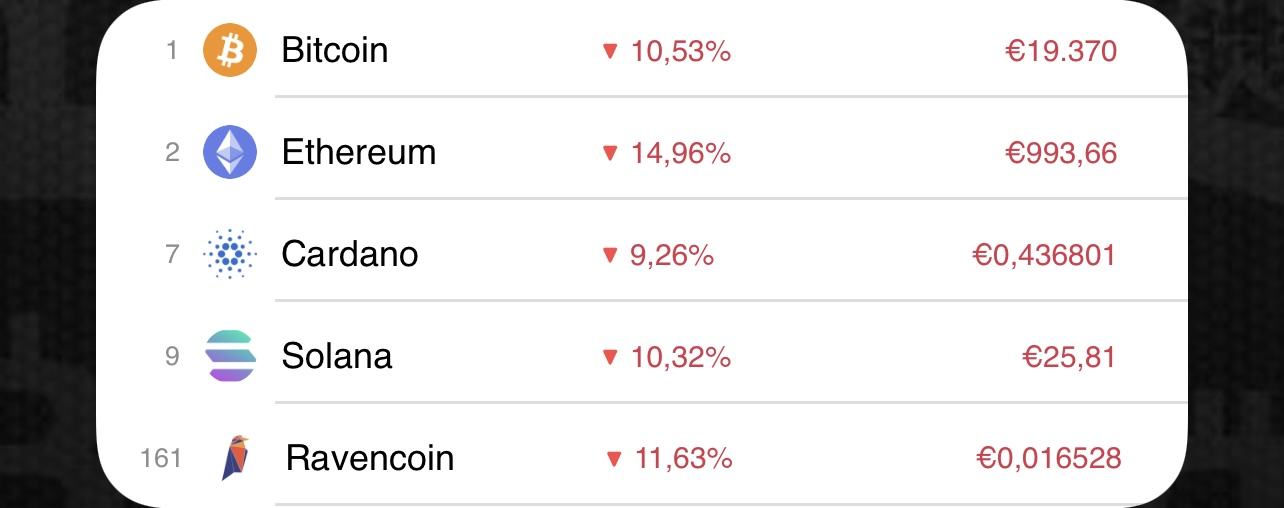Click the red down arrow beside 11,63%
This screenshot has width=1284, height=508.
pos(613,459)
